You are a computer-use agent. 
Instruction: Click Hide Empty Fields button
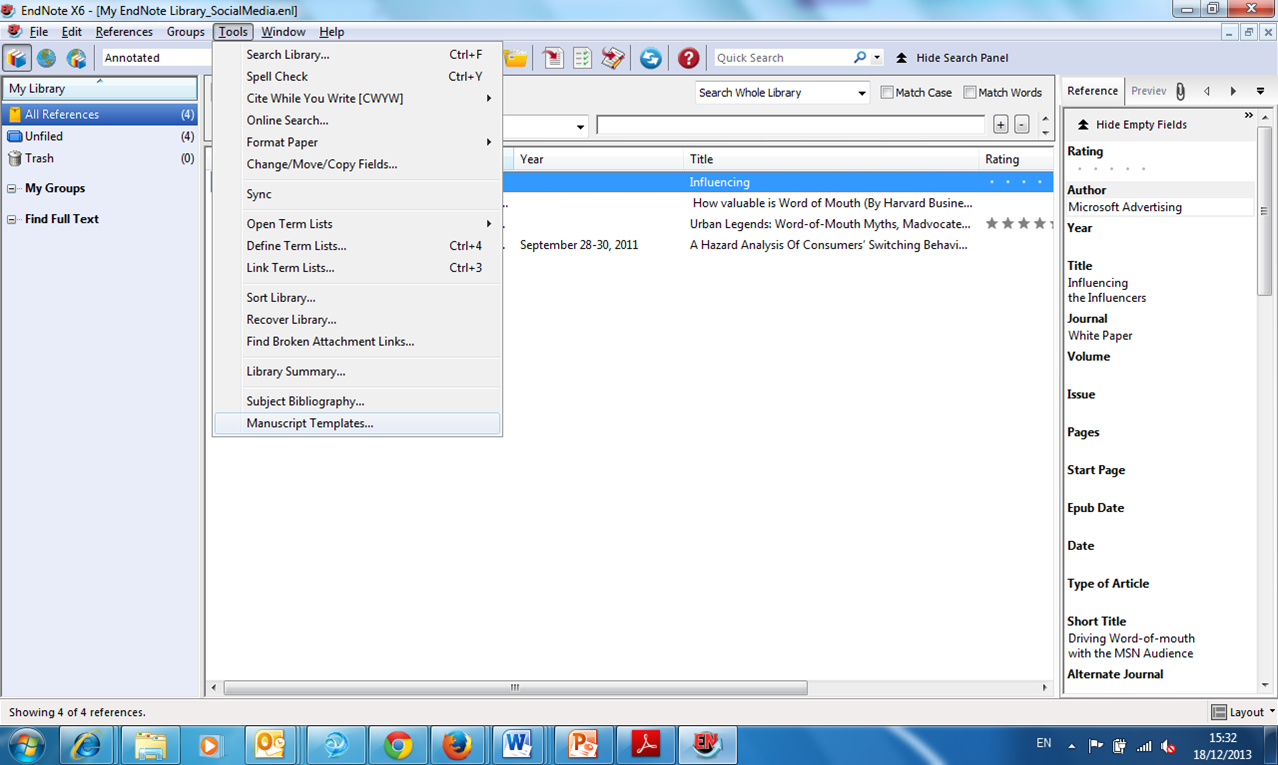pos(1132,125)
